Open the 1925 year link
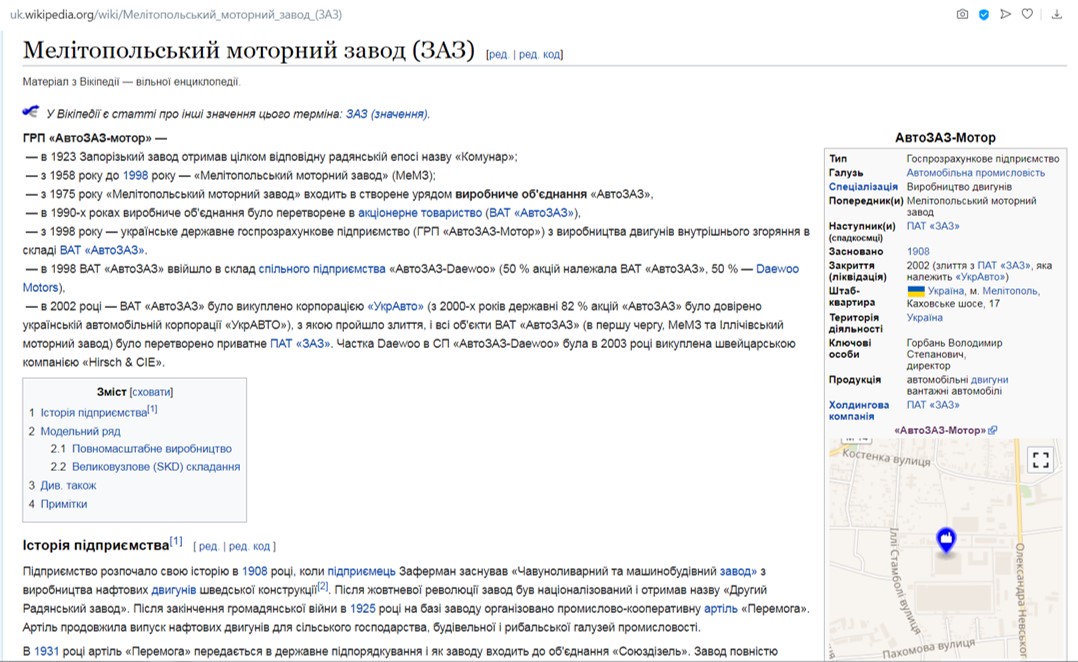Viewport: 1078px width, 662px height. pyautogui.click(x=362, y=608)
